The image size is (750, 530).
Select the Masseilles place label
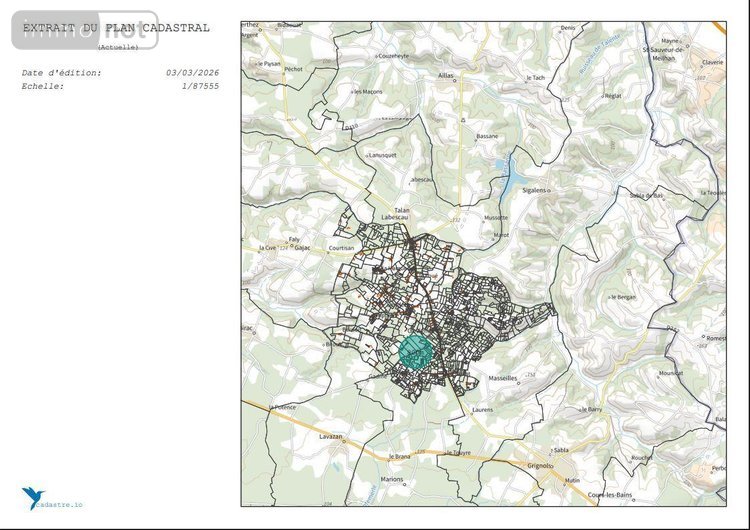pos(503,378)
